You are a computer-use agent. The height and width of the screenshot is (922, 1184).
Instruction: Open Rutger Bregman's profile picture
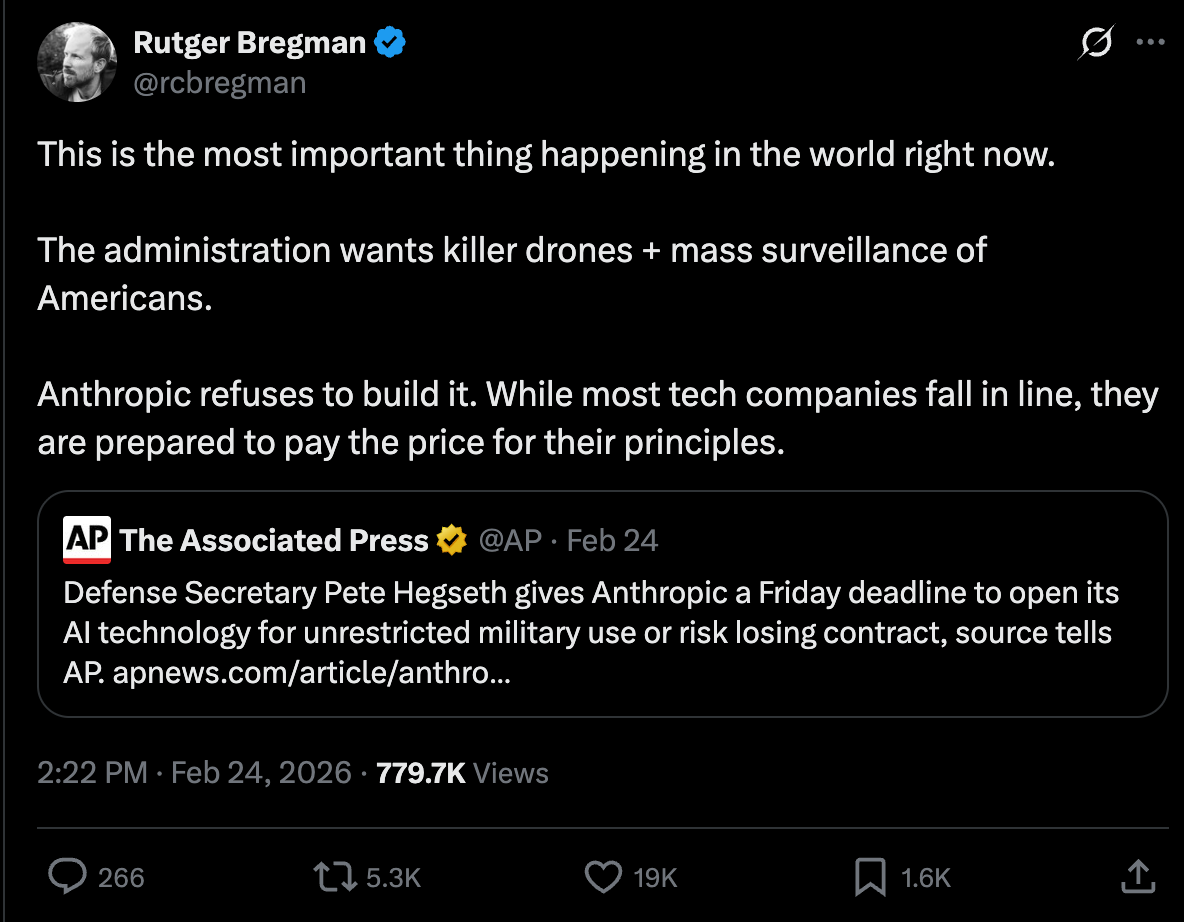pos(77,62)
